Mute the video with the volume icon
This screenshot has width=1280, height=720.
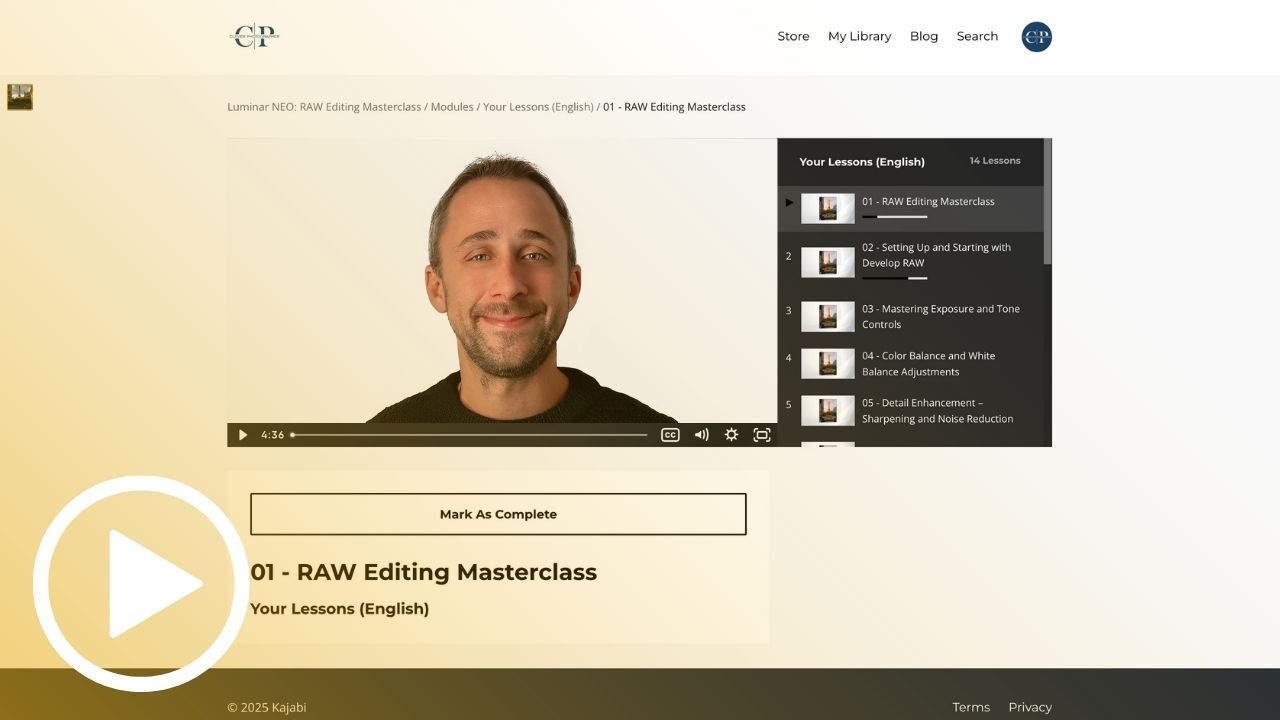[x=701, y=435]
